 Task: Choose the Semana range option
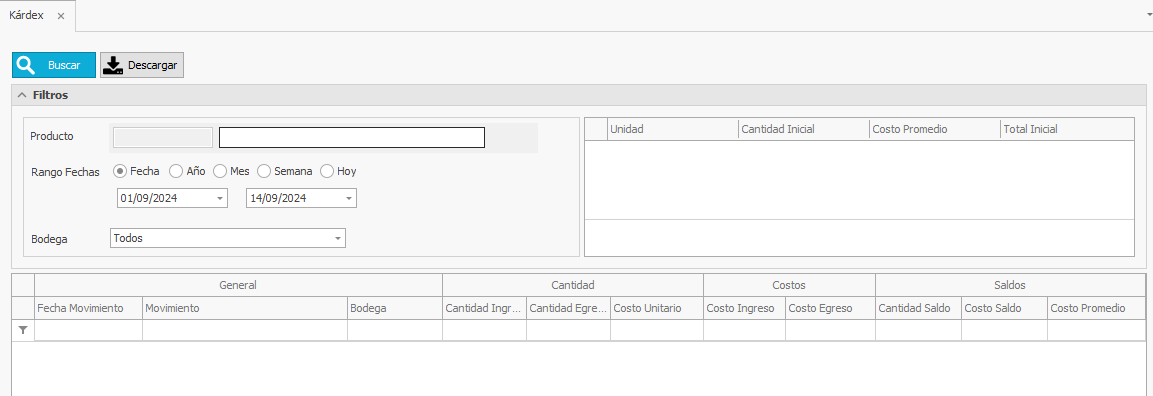click(x=264, y=171)
